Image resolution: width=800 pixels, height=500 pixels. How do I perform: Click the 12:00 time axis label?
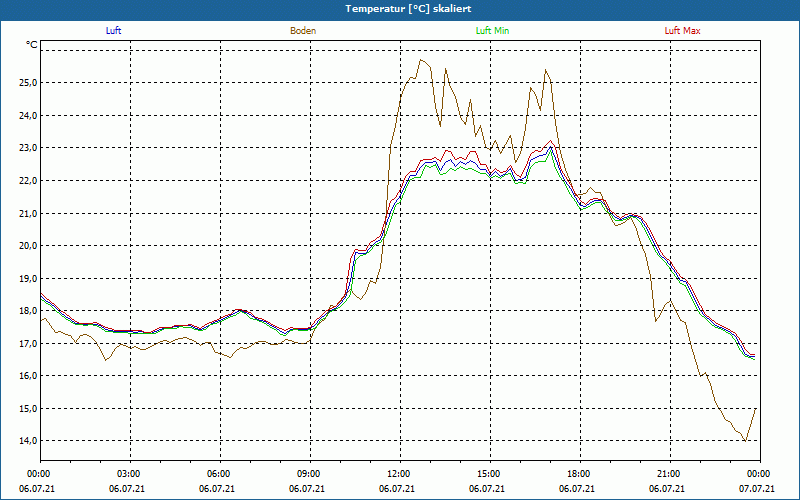[400, 473]
